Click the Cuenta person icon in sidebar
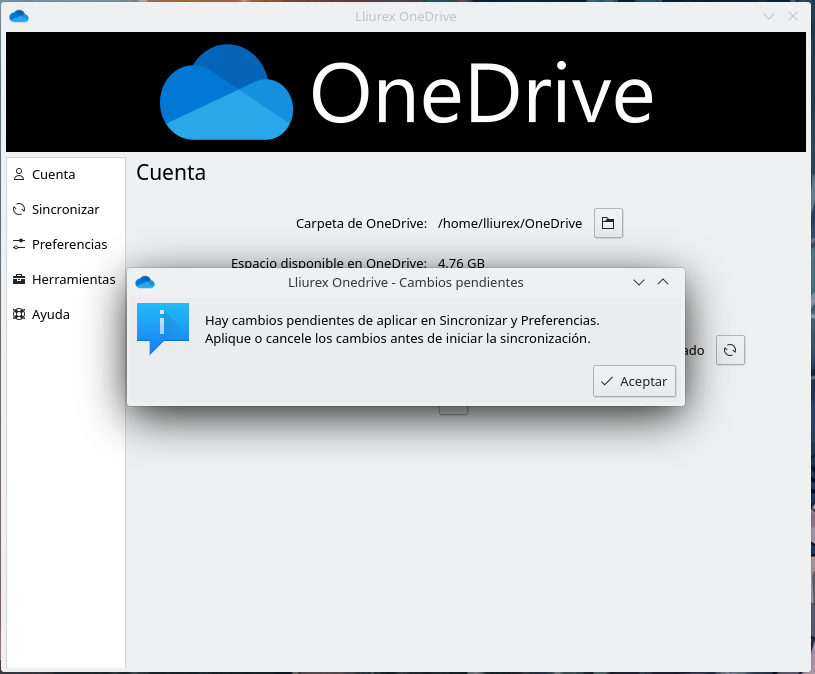 (19, 174)
